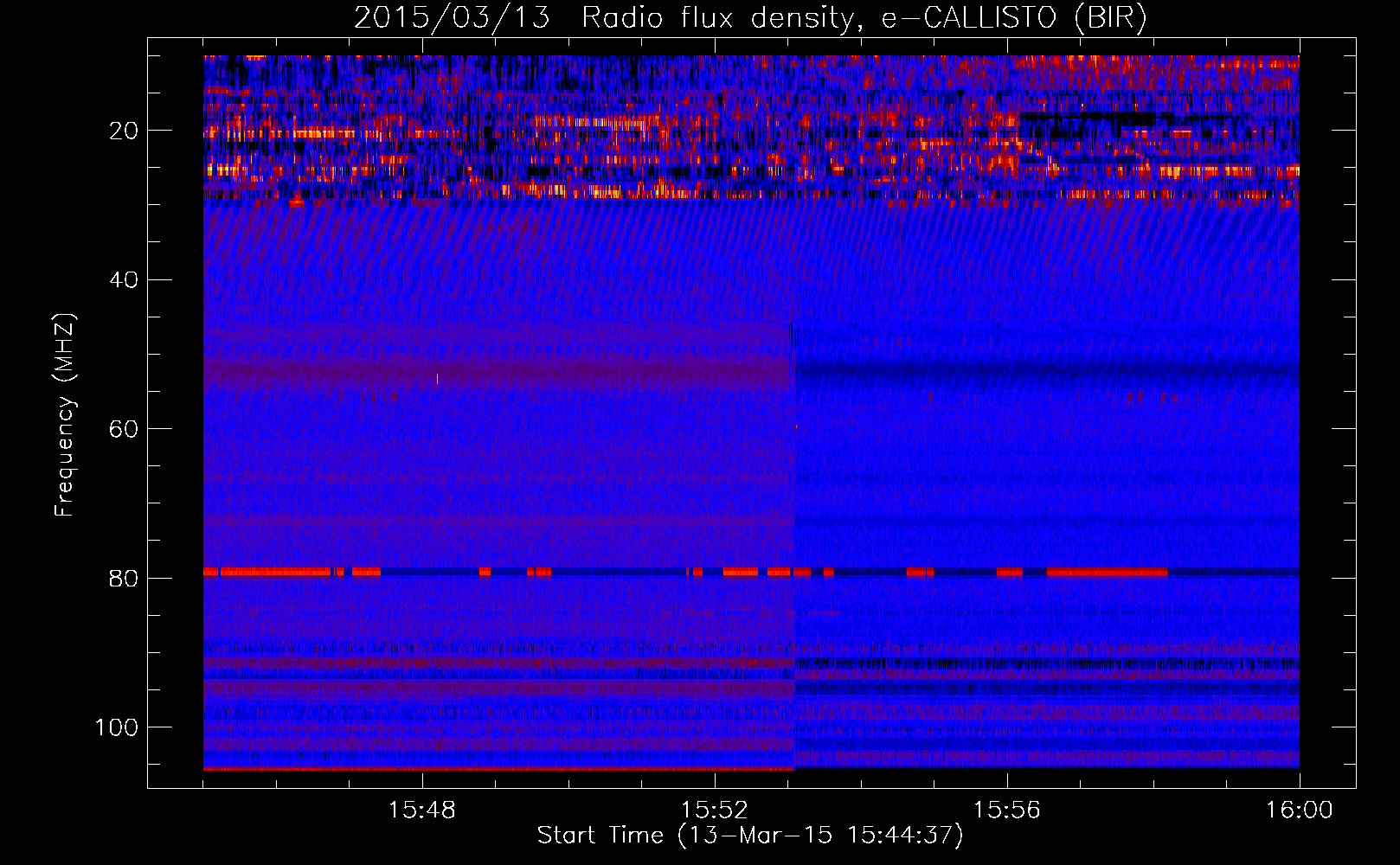Click the 15:56 time tick label
The image size is (1400, 865).
click(1007, 811)
